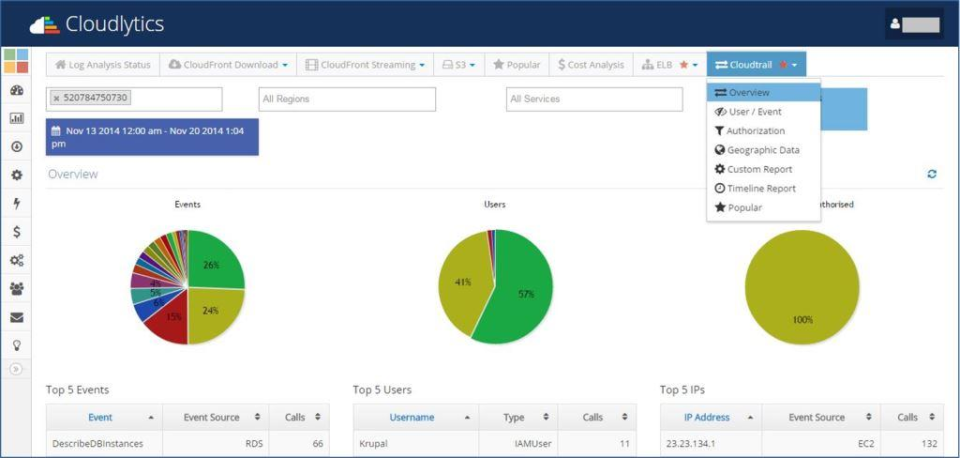
Task: Sort Top 5 Events by Event Source
Action: 216,417
